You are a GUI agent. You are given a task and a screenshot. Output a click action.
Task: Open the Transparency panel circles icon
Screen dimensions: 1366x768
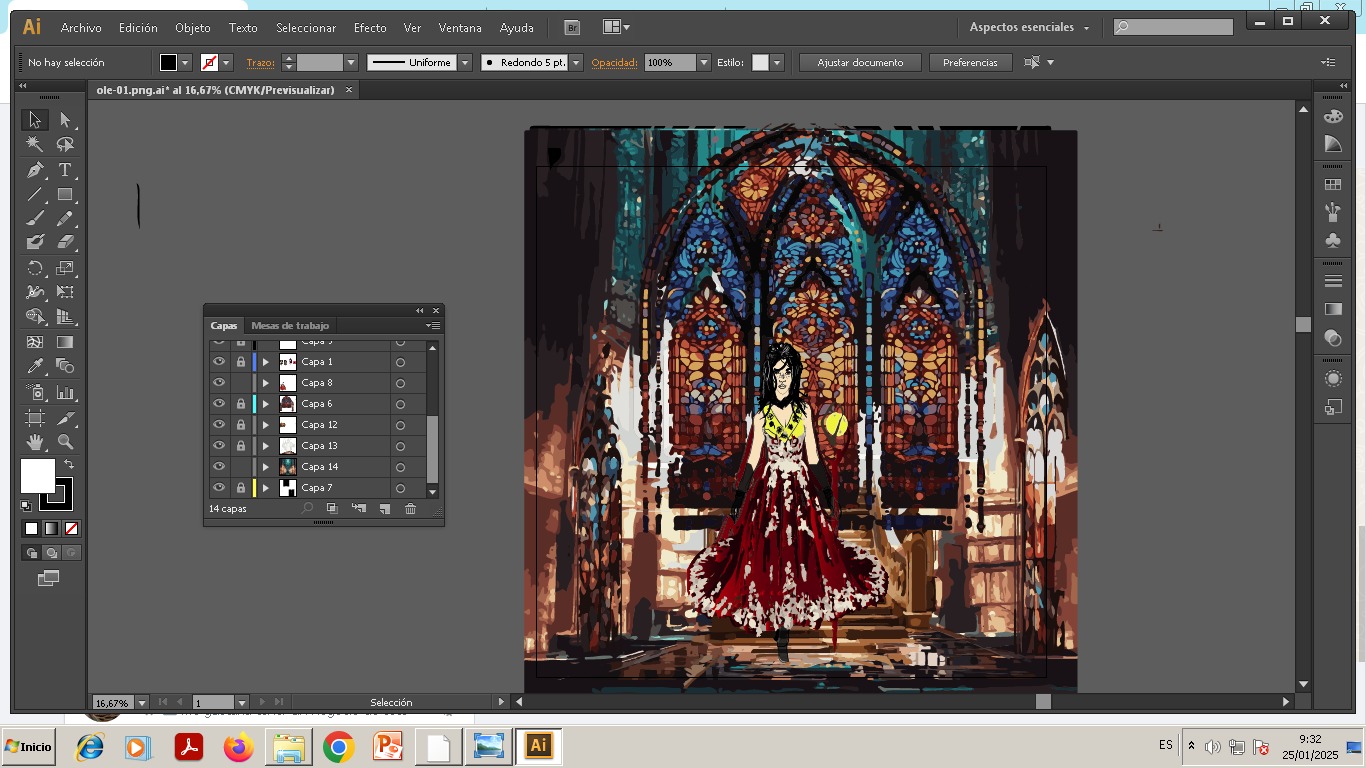click(1332, 338)
